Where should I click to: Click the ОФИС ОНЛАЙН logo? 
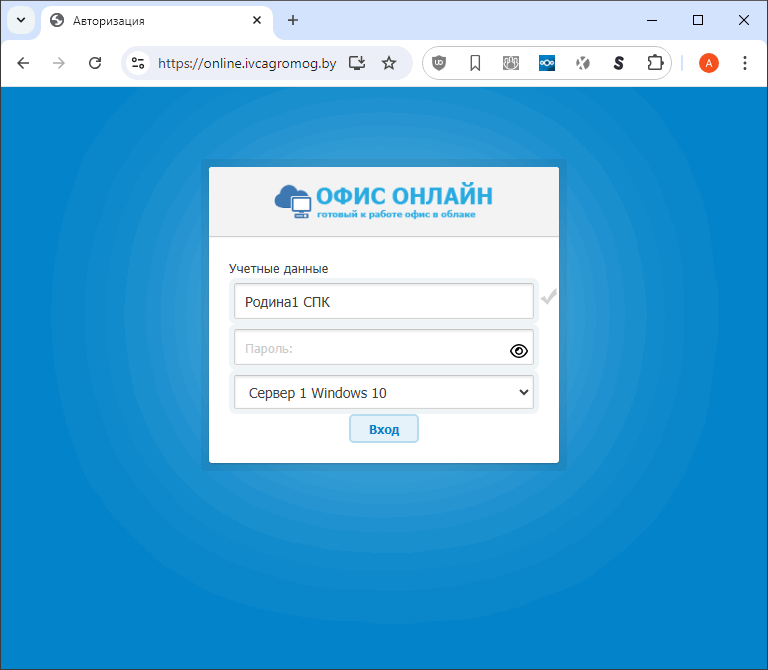(x=383, y=201)
